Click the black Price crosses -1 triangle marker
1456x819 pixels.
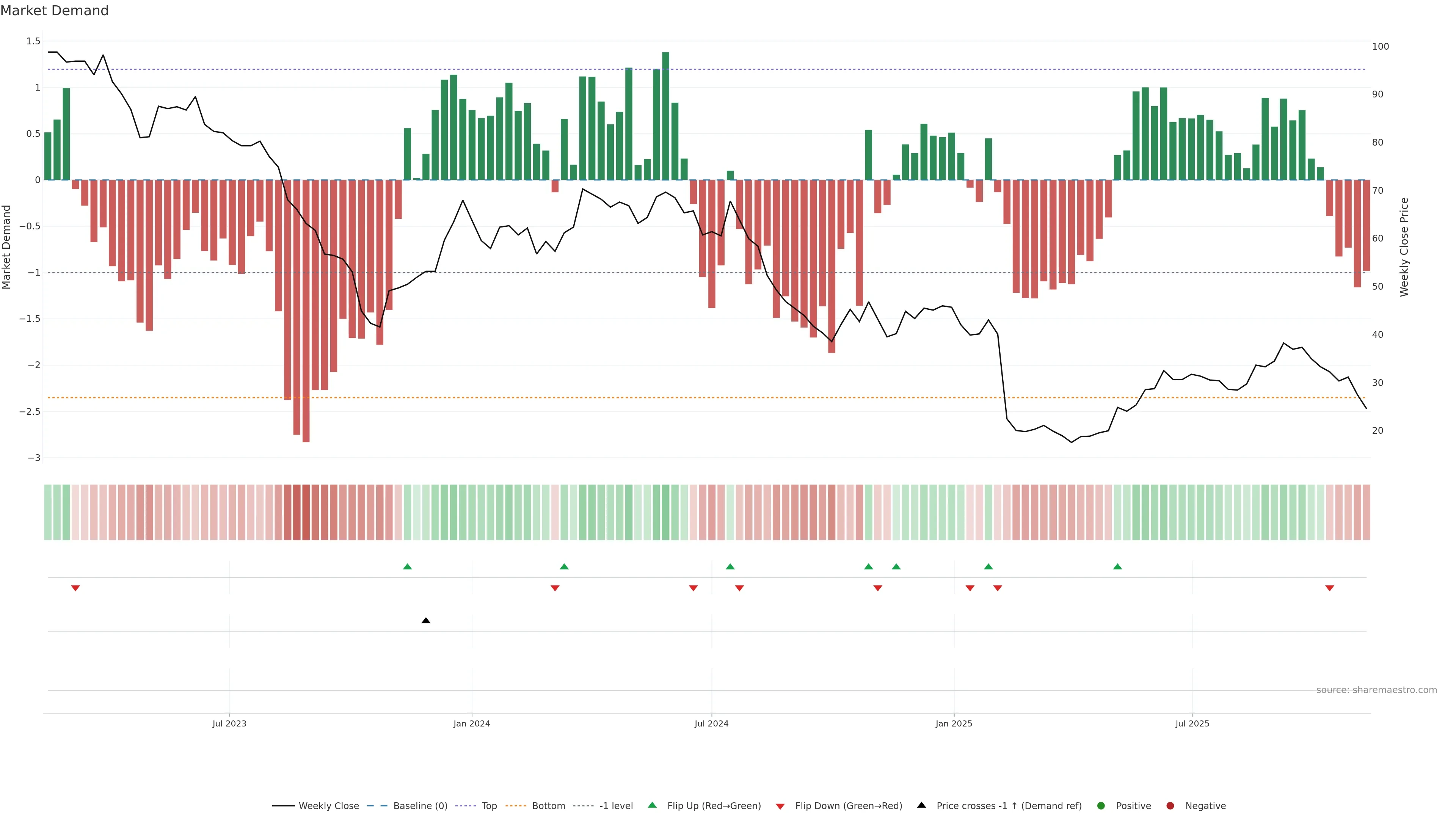click(425, 621)
